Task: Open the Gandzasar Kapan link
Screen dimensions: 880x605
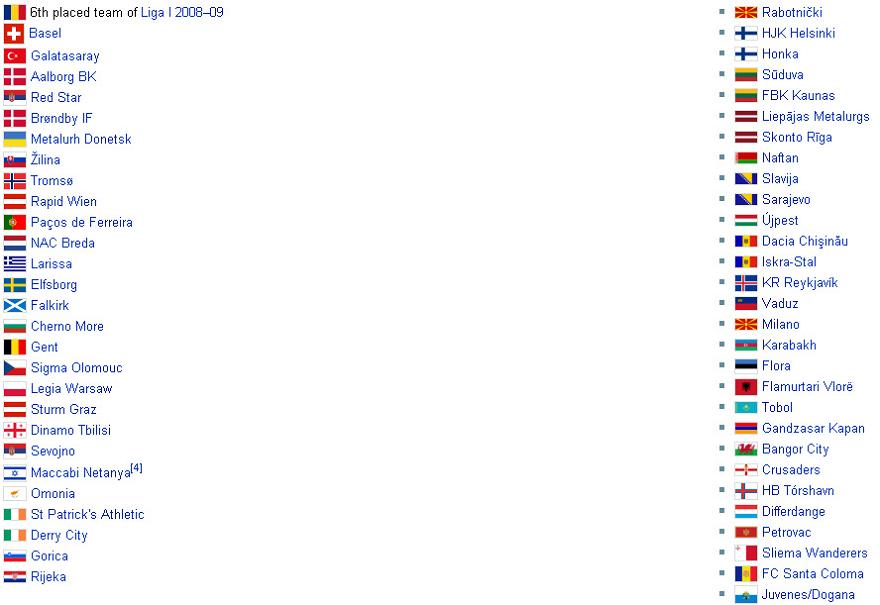Action: click(x=813, y=428)
